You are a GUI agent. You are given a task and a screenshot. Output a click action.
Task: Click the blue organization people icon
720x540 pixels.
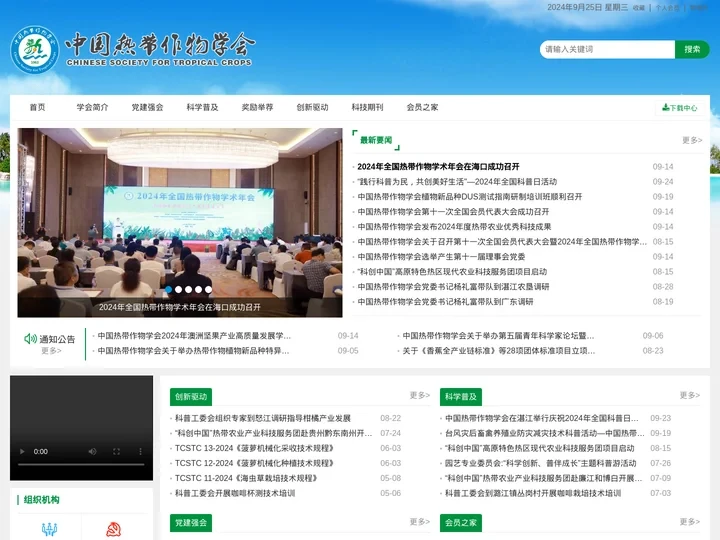coord(50,529)
